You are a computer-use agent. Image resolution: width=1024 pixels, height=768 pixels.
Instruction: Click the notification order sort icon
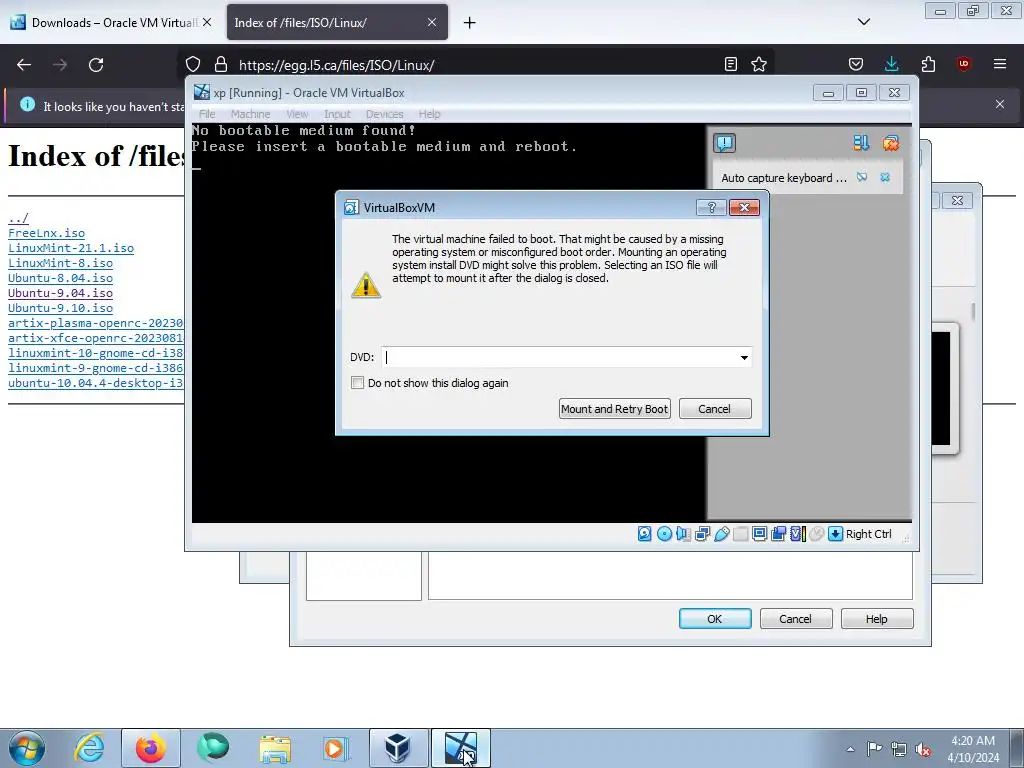tap(861, 143)
